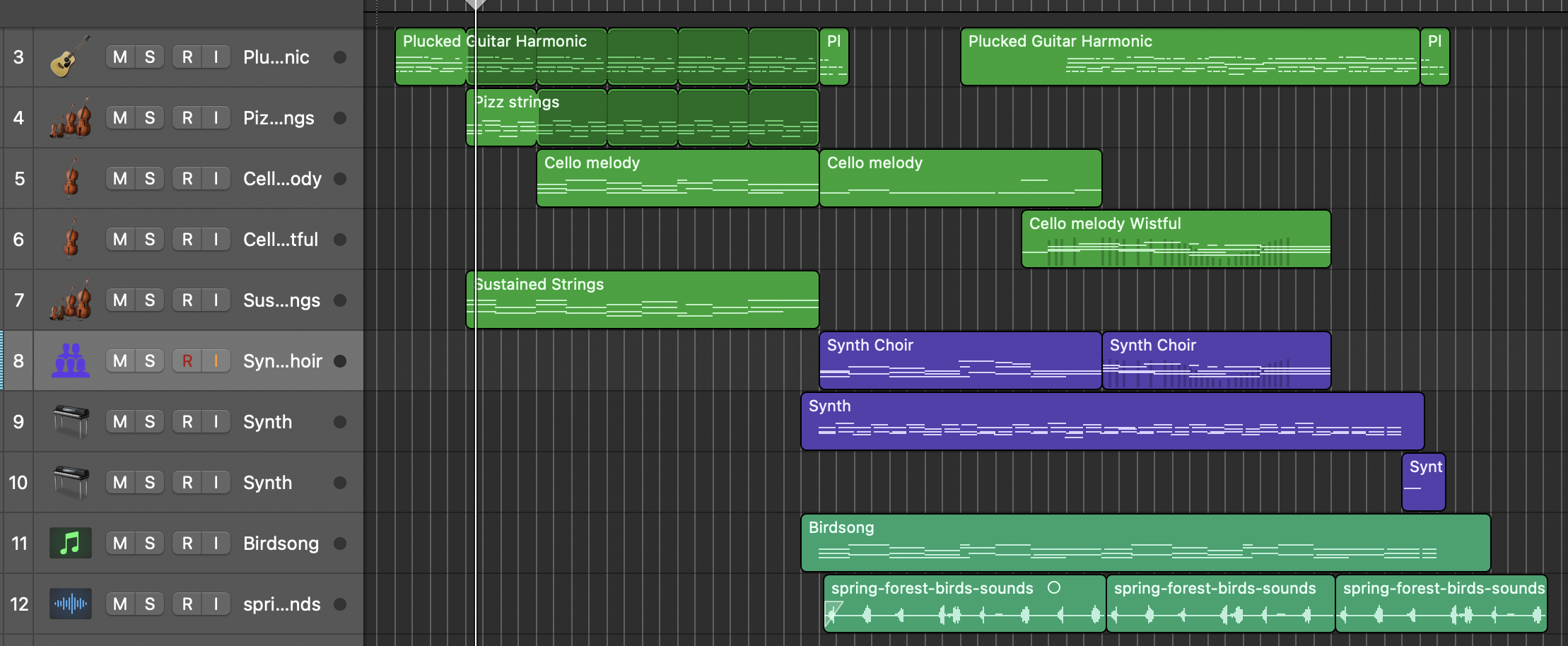
Task: Select the Cello melody Wistful region
Action: (x=1176, y=239)
